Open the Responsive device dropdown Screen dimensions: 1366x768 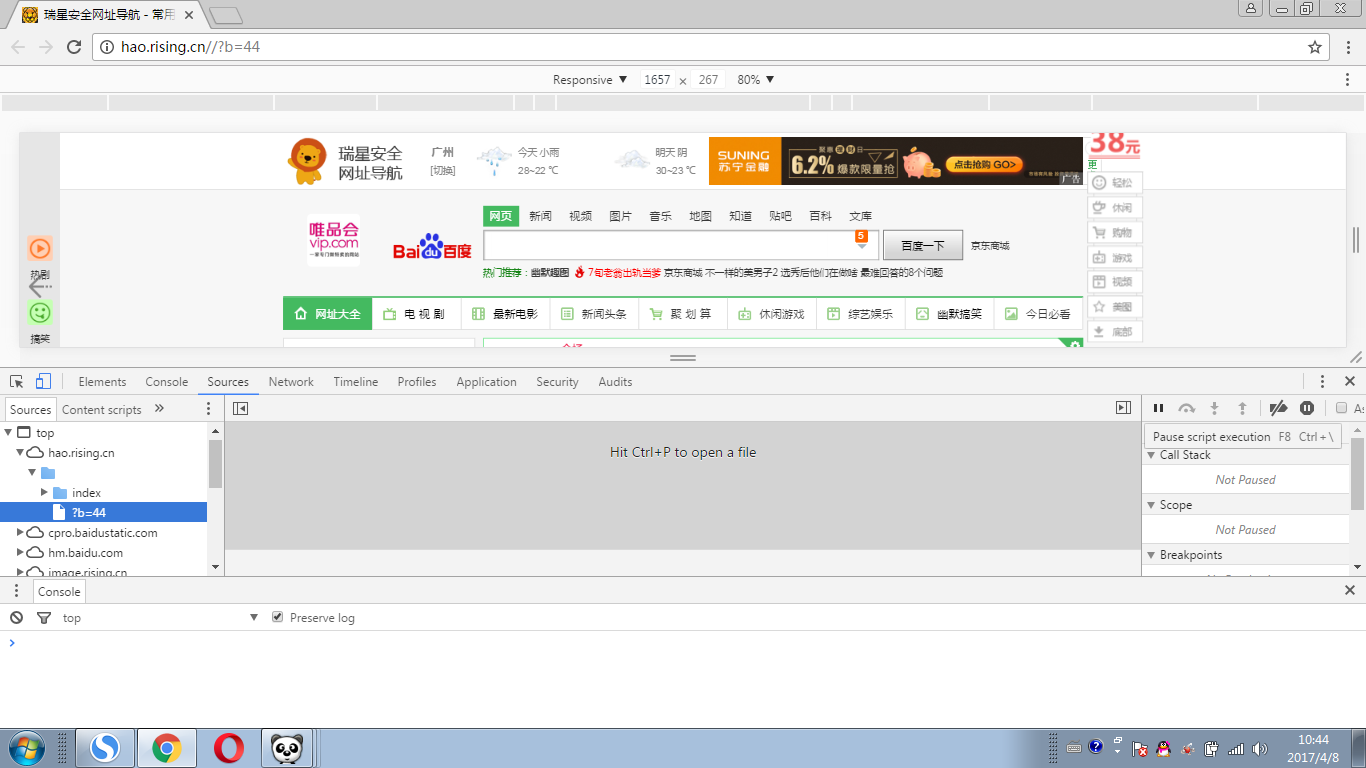590,79
